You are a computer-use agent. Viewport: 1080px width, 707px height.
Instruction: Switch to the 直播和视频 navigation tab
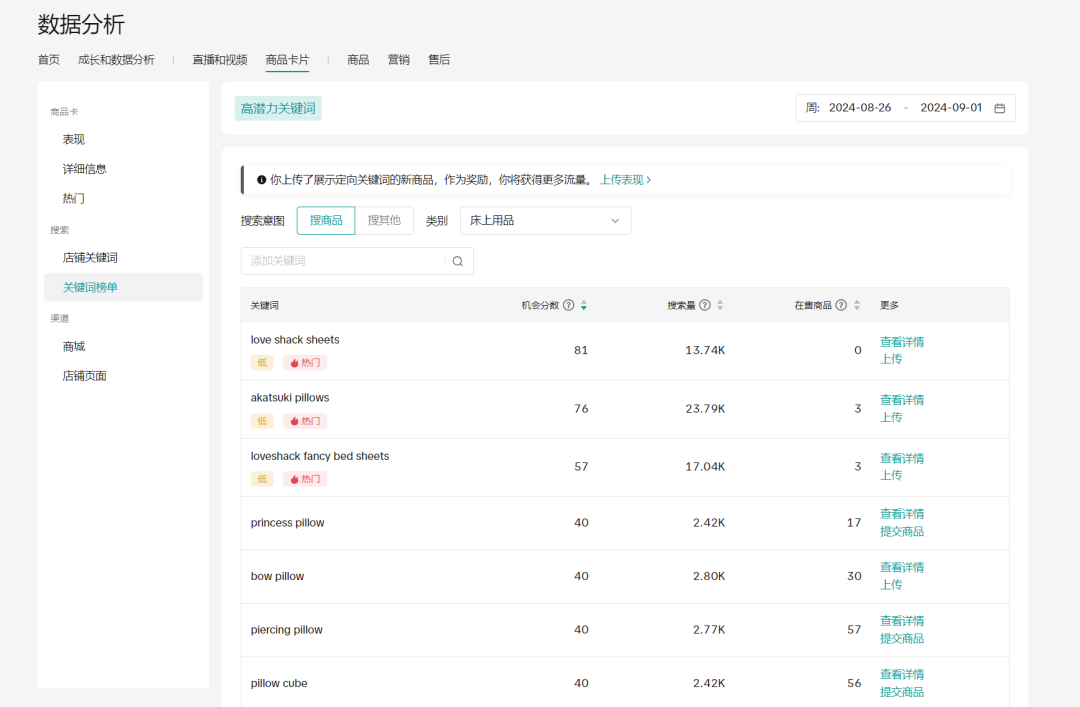pos(218,59)
